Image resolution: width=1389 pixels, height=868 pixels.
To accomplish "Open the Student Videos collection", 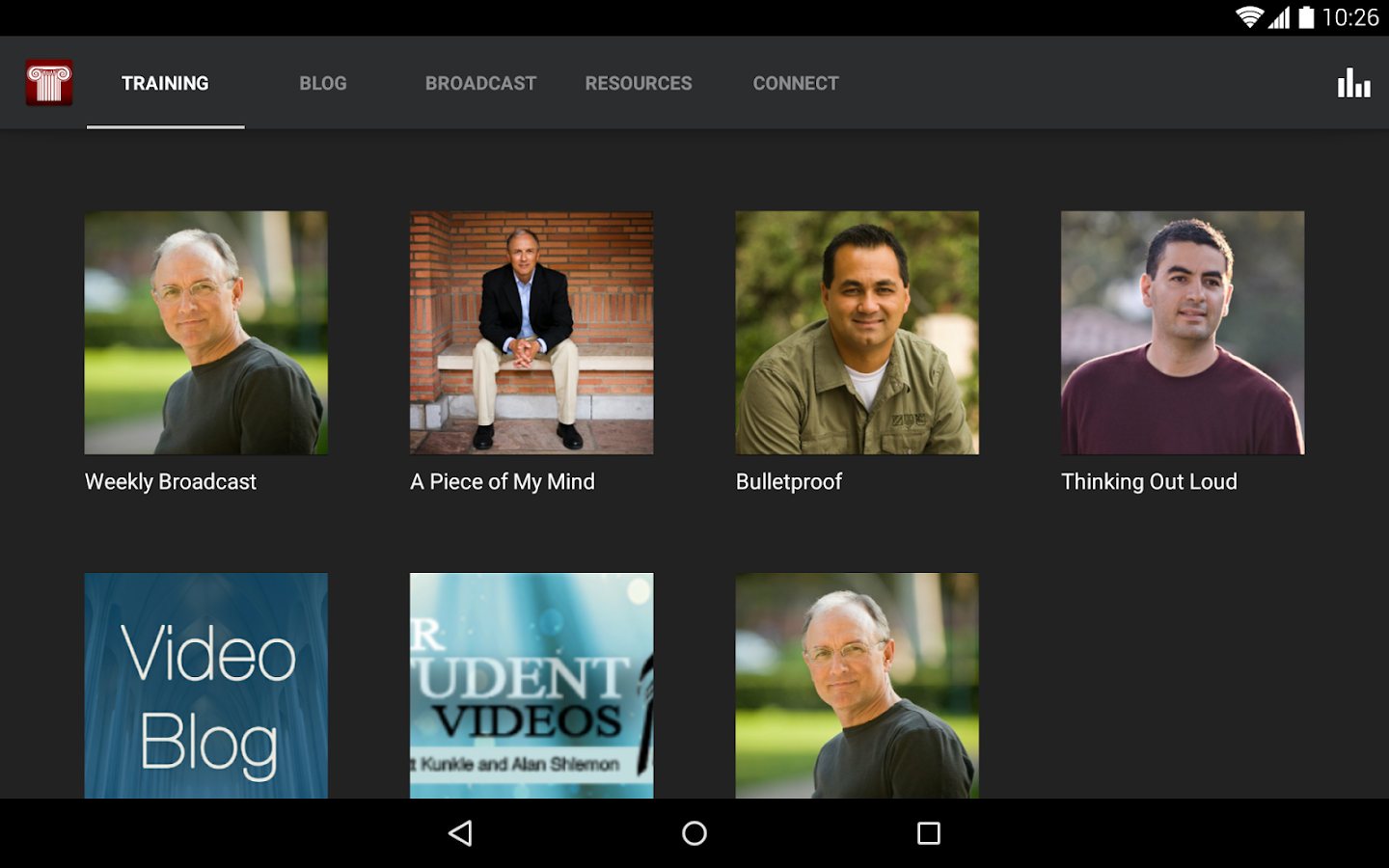I will tap(531, 686).
